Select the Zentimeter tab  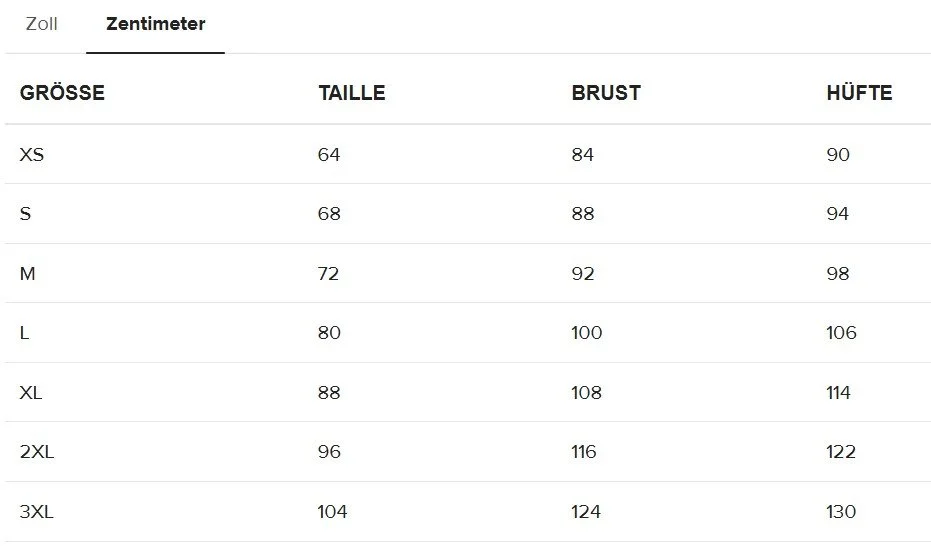click(x=156, y=24)
